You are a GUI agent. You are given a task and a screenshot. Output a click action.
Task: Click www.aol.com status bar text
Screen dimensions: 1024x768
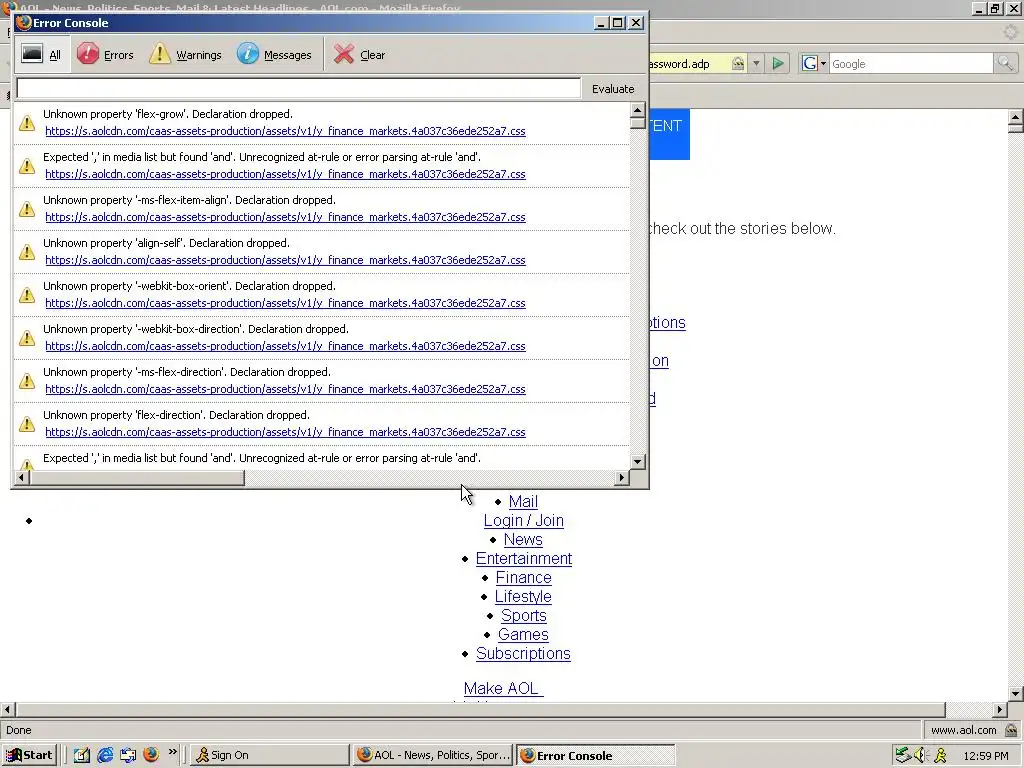pyautogui.click(x=963, y=730)
